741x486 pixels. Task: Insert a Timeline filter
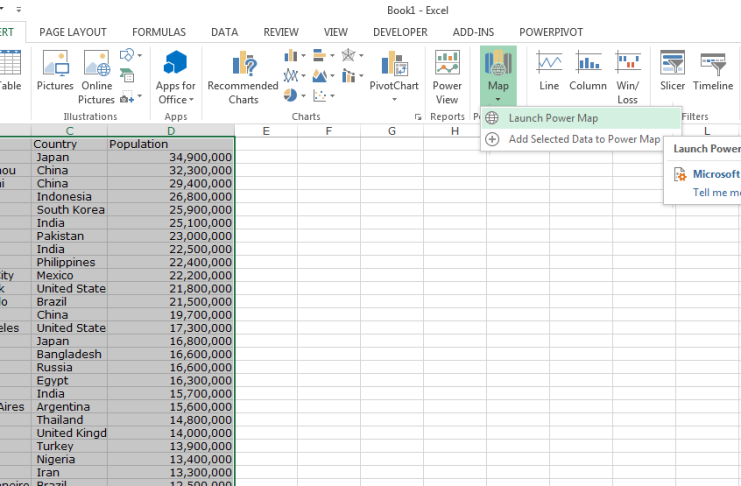(713, 71)
